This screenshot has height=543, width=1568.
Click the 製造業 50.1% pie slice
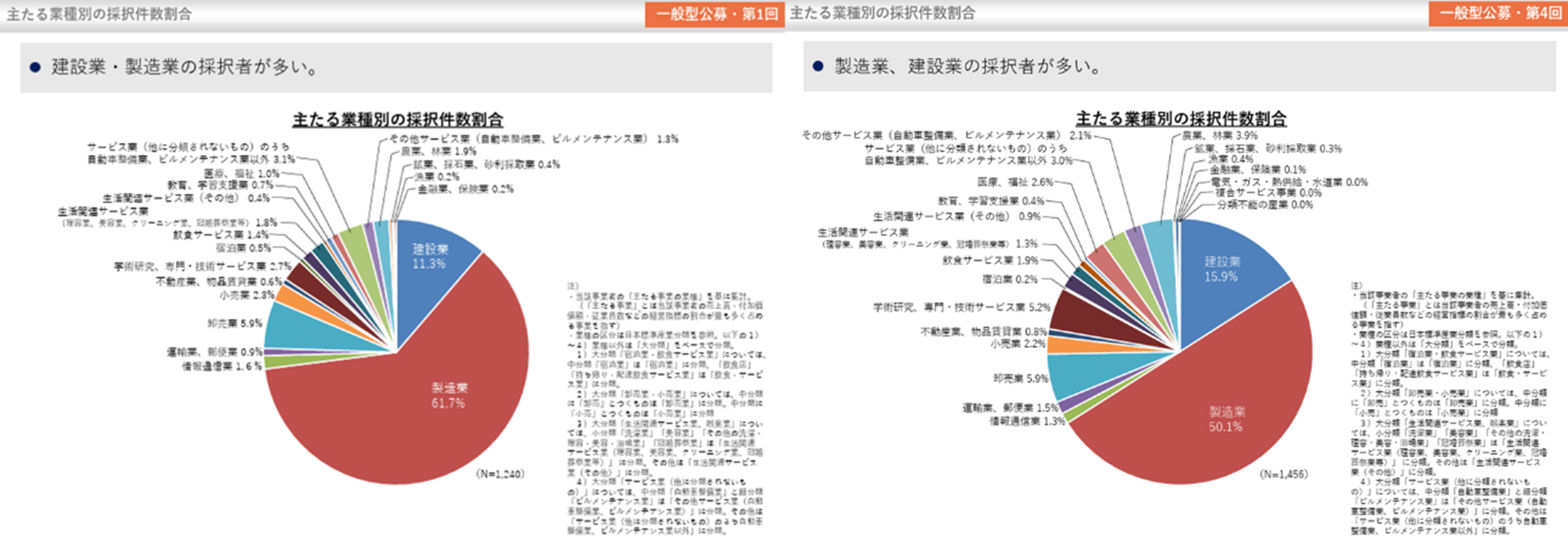(x=1215, y=427)
